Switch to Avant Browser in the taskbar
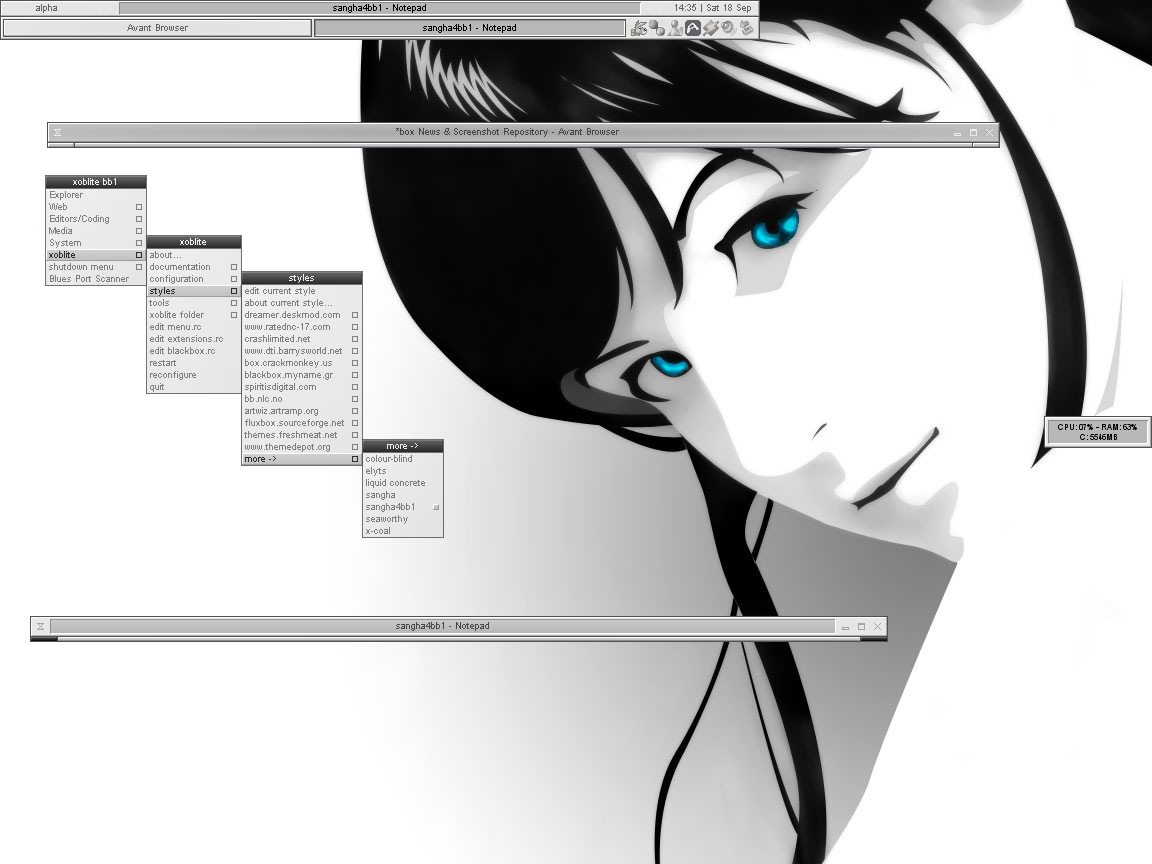This screenshot has width=1152, height=864. 157,28
